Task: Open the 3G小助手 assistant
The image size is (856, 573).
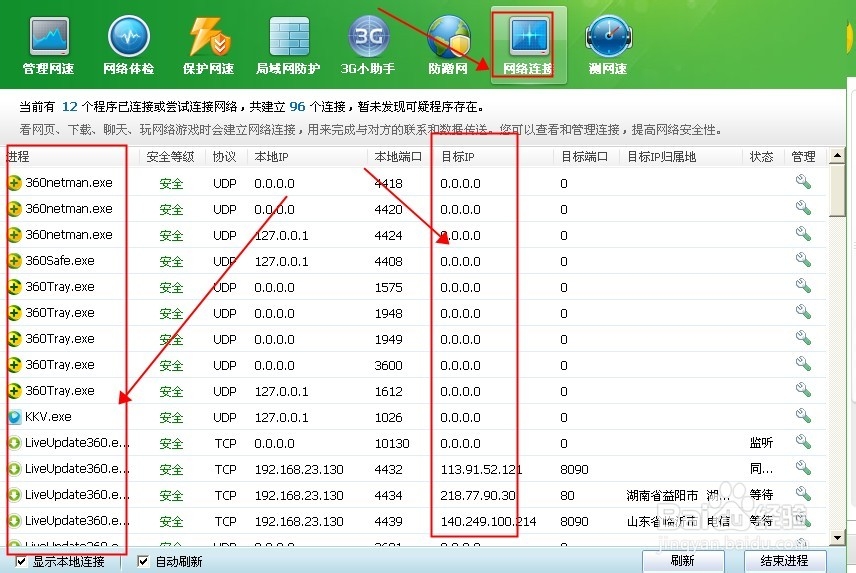Action: coord(368,46)
